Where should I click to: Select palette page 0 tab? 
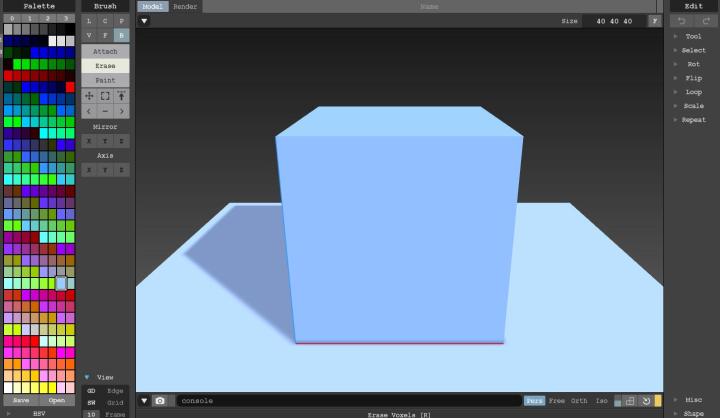(x=12, y=18)
